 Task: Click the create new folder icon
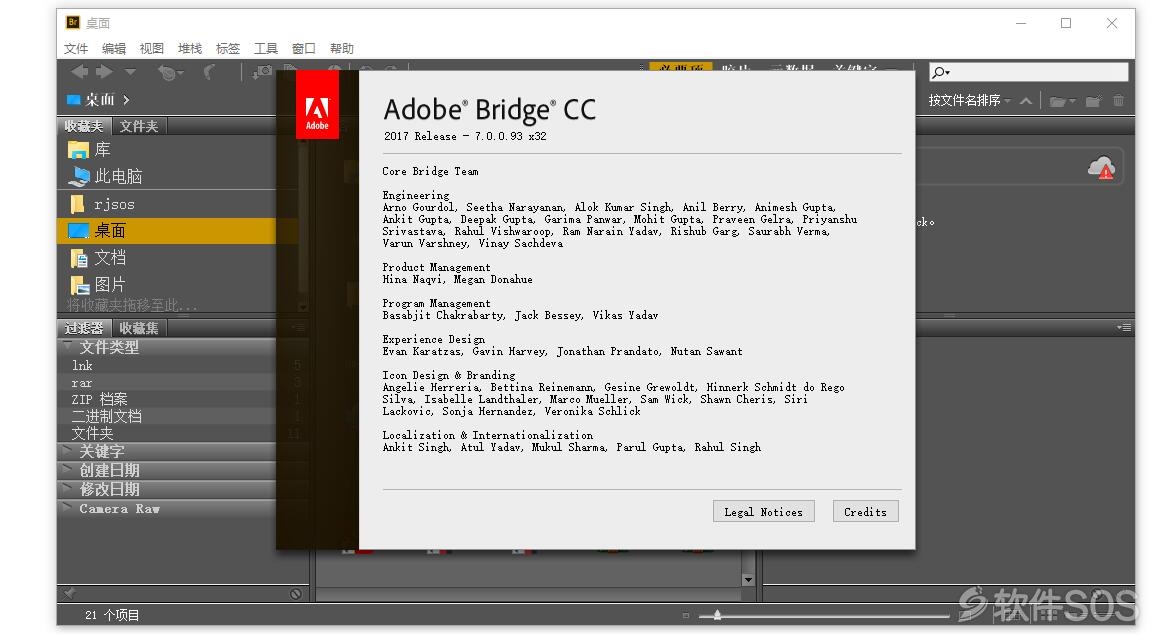(x=1093, y=101)
